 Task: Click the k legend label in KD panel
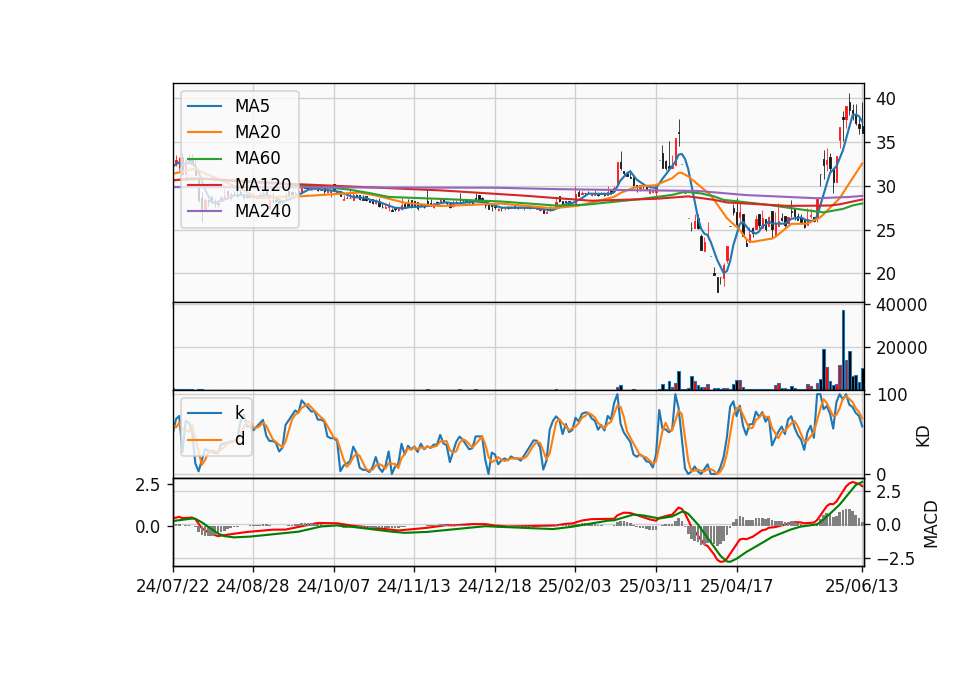[x=239, y=413]
